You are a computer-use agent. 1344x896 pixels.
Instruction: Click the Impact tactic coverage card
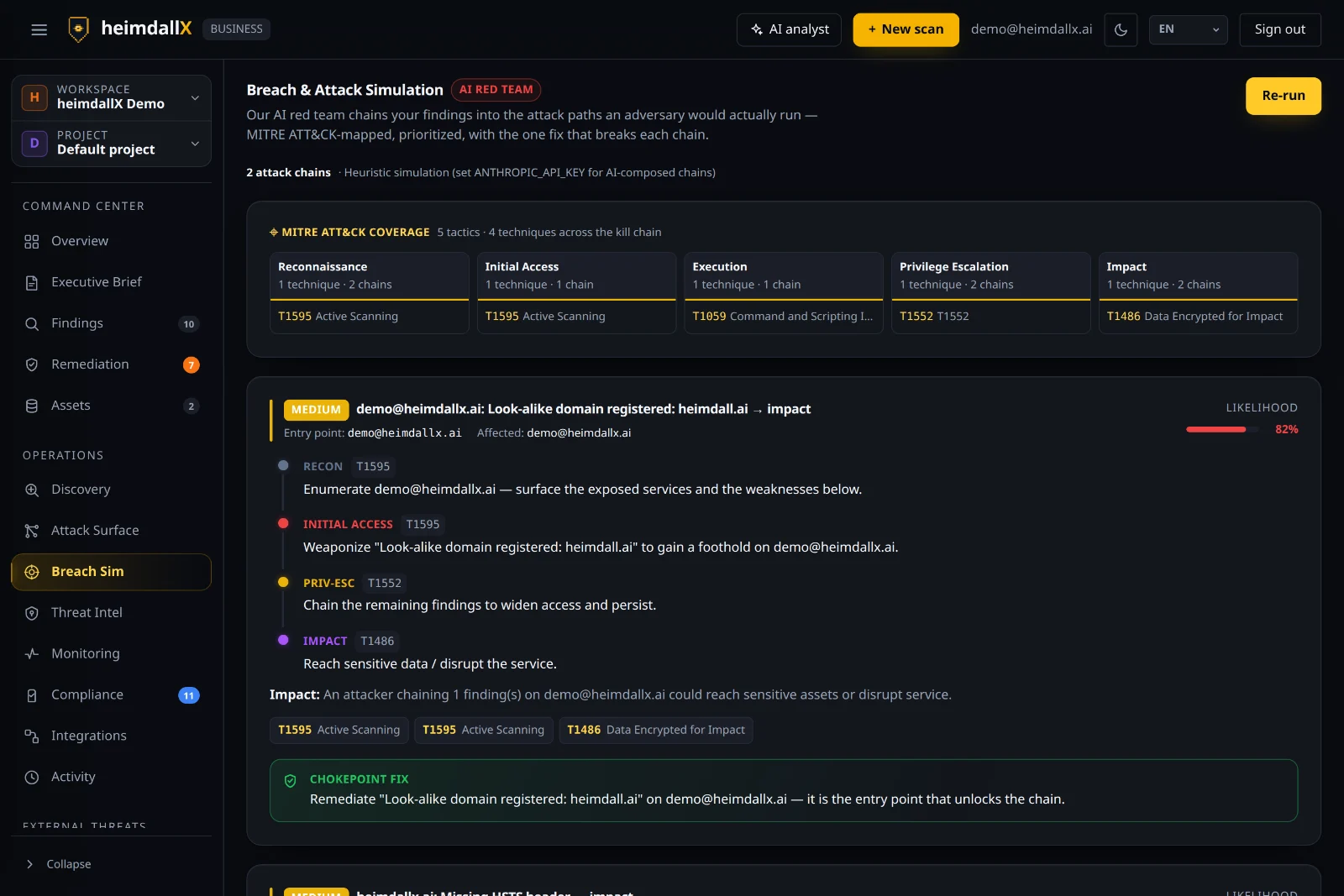[1198, 293]
